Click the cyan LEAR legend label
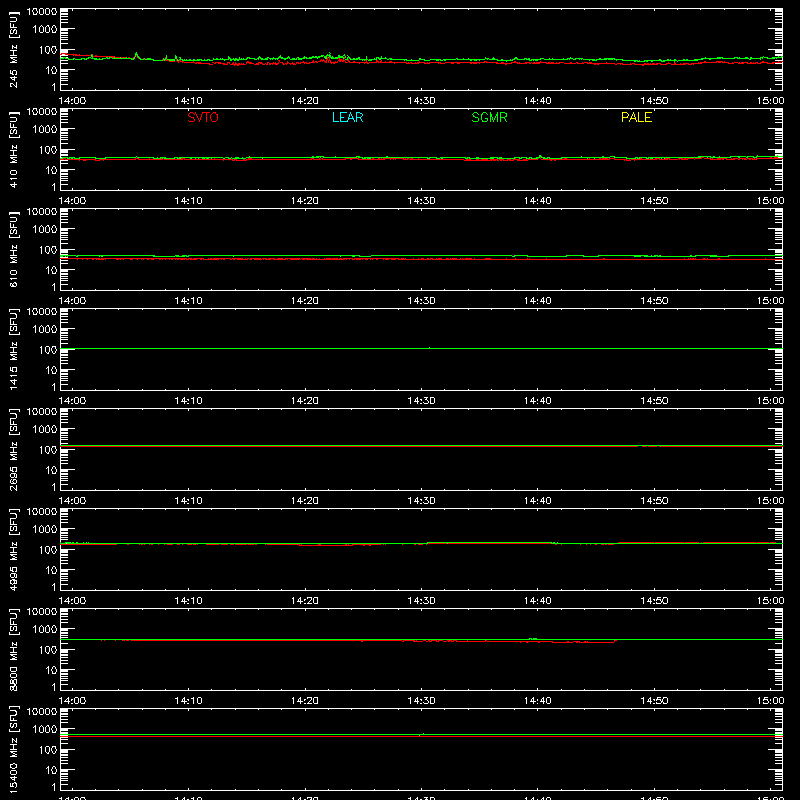 [347, 117]
